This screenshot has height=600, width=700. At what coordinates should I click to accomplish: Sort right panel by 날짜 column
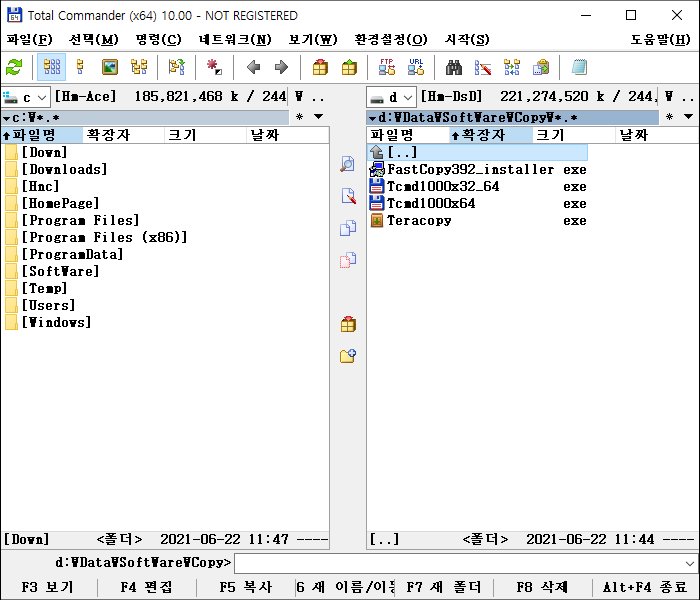tap(657, 135)
